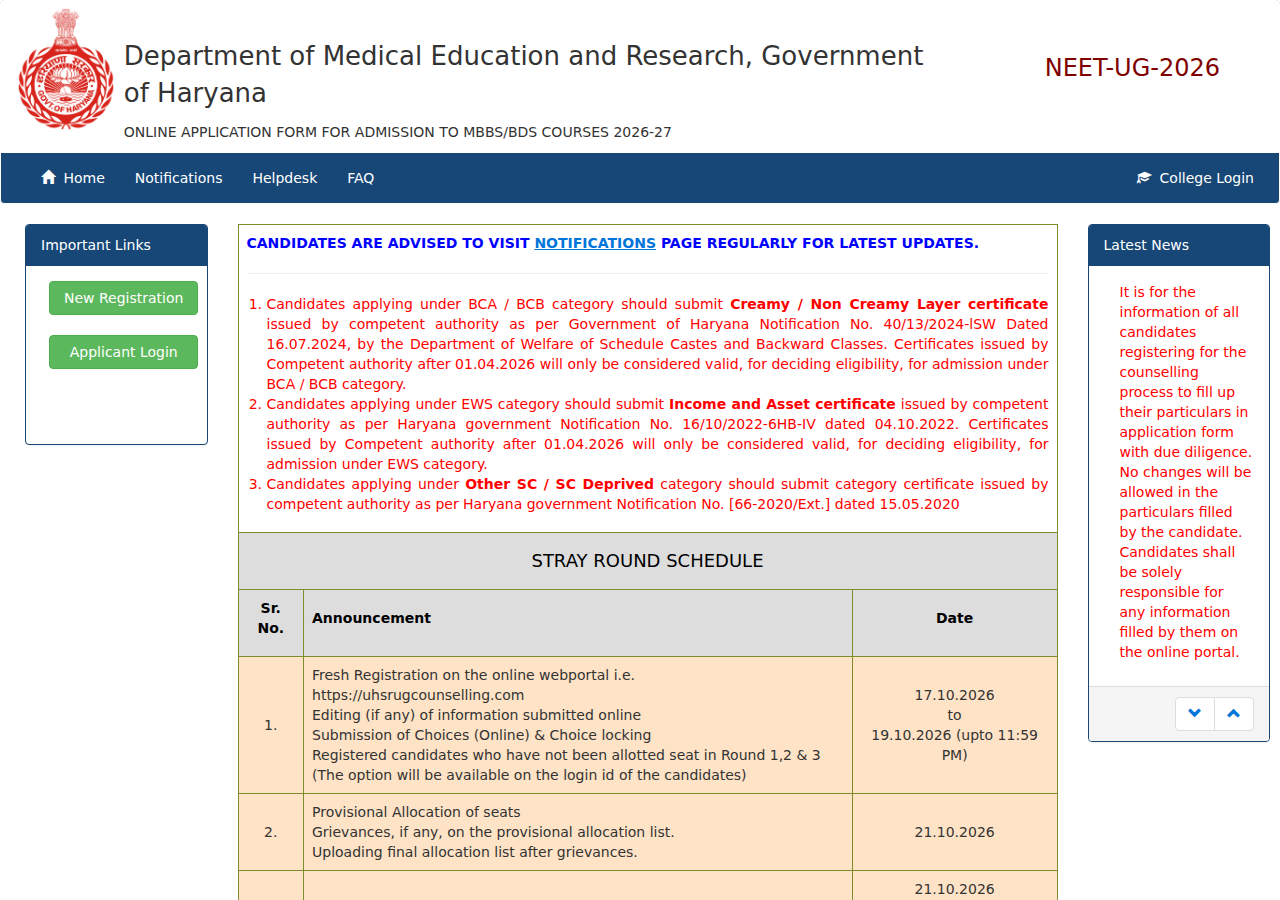The height and width of the screenshot is (900, 1280).
Task: Open College Login from the navbar
Action: pyautogui.click(x=1195, y=178)
